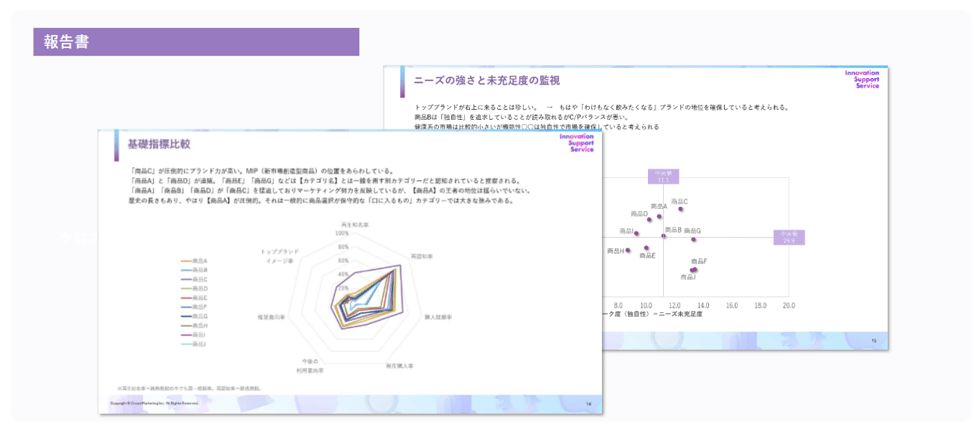This screenshot has height=426, width=974.
Task: Click the 報告書 header banner
Action: coord(196,42)
